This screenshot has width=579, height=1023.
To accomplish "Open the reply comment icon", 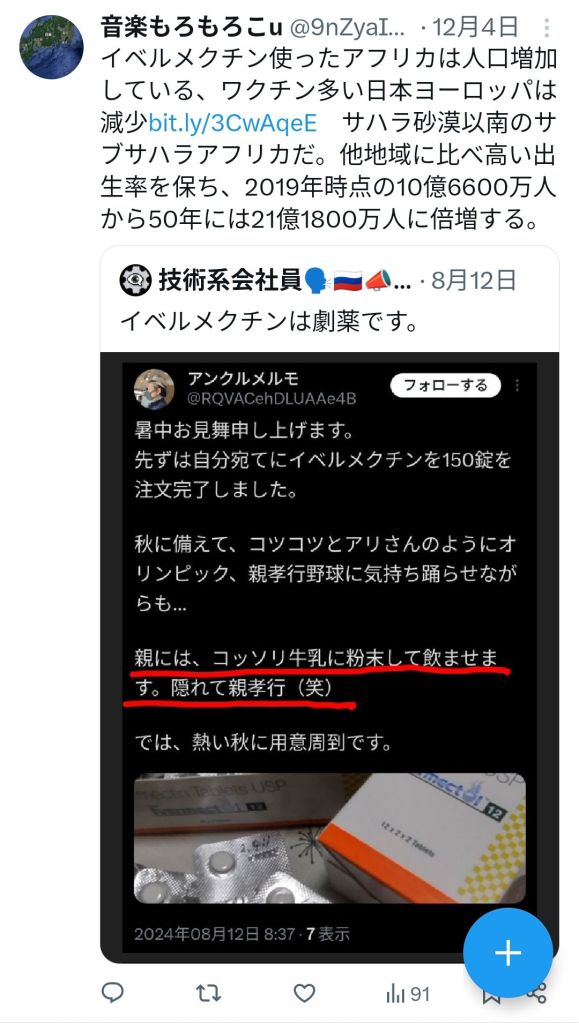I will coord(113,993).
